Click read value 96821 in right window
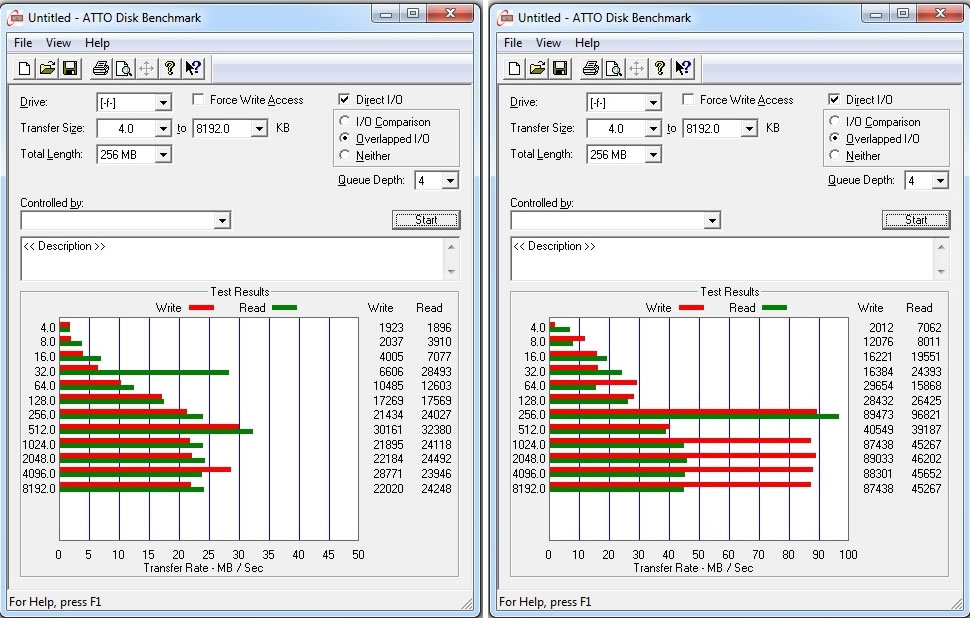The height and width of the screenshot is (618, 970). pyautogui.click(x=925, y=415)
